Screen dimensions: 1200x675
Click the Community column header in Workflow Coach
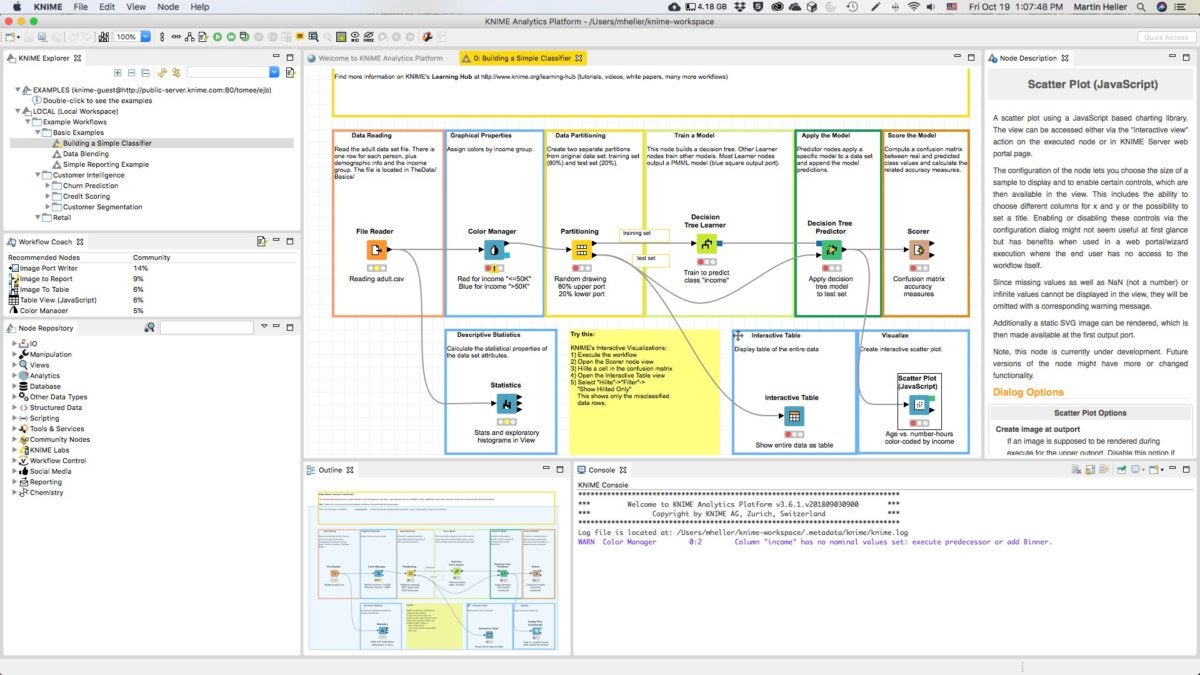click(x=152, y=257)
